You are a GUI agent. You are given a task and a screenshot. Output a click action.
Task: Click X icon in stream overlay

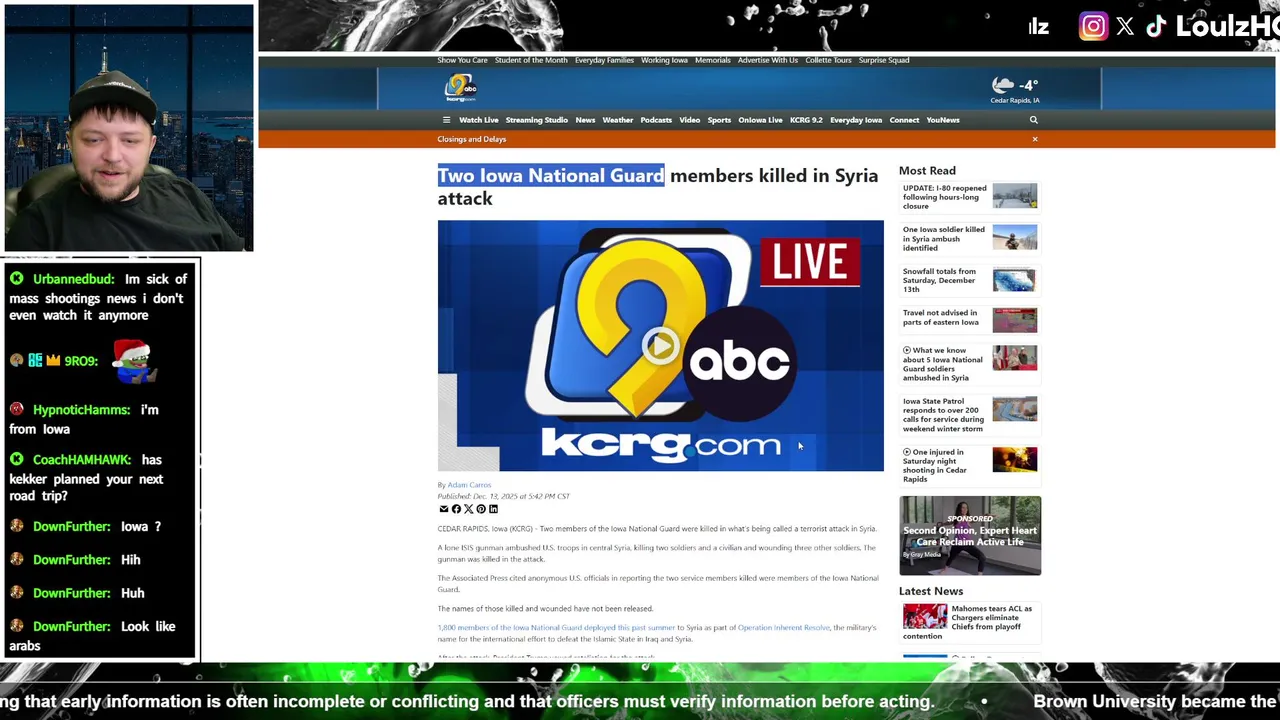[x=1125, y=27]
